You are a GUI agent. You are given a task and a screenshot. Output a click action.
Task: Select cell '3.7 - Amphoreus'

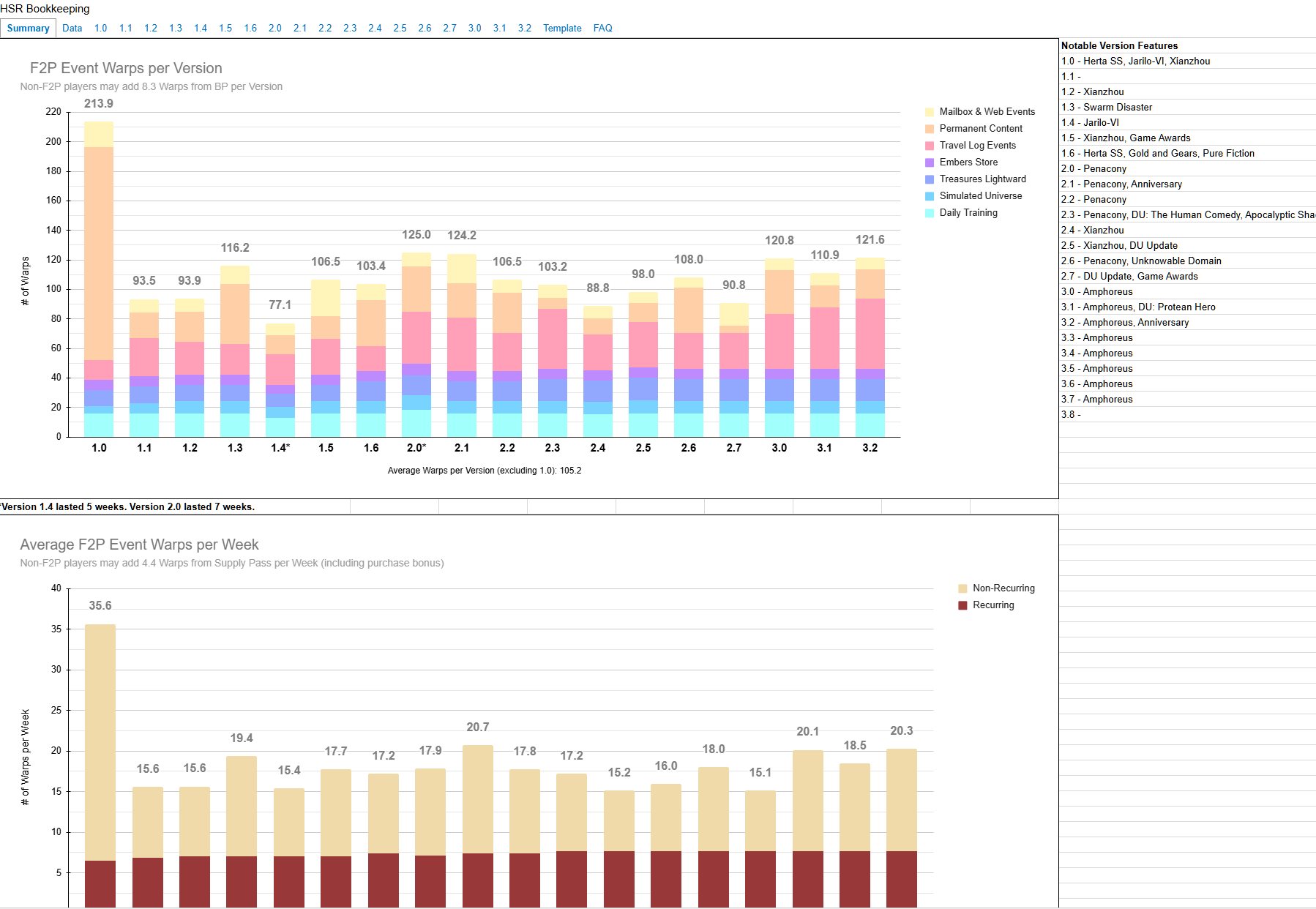(x=1187, y=399)
